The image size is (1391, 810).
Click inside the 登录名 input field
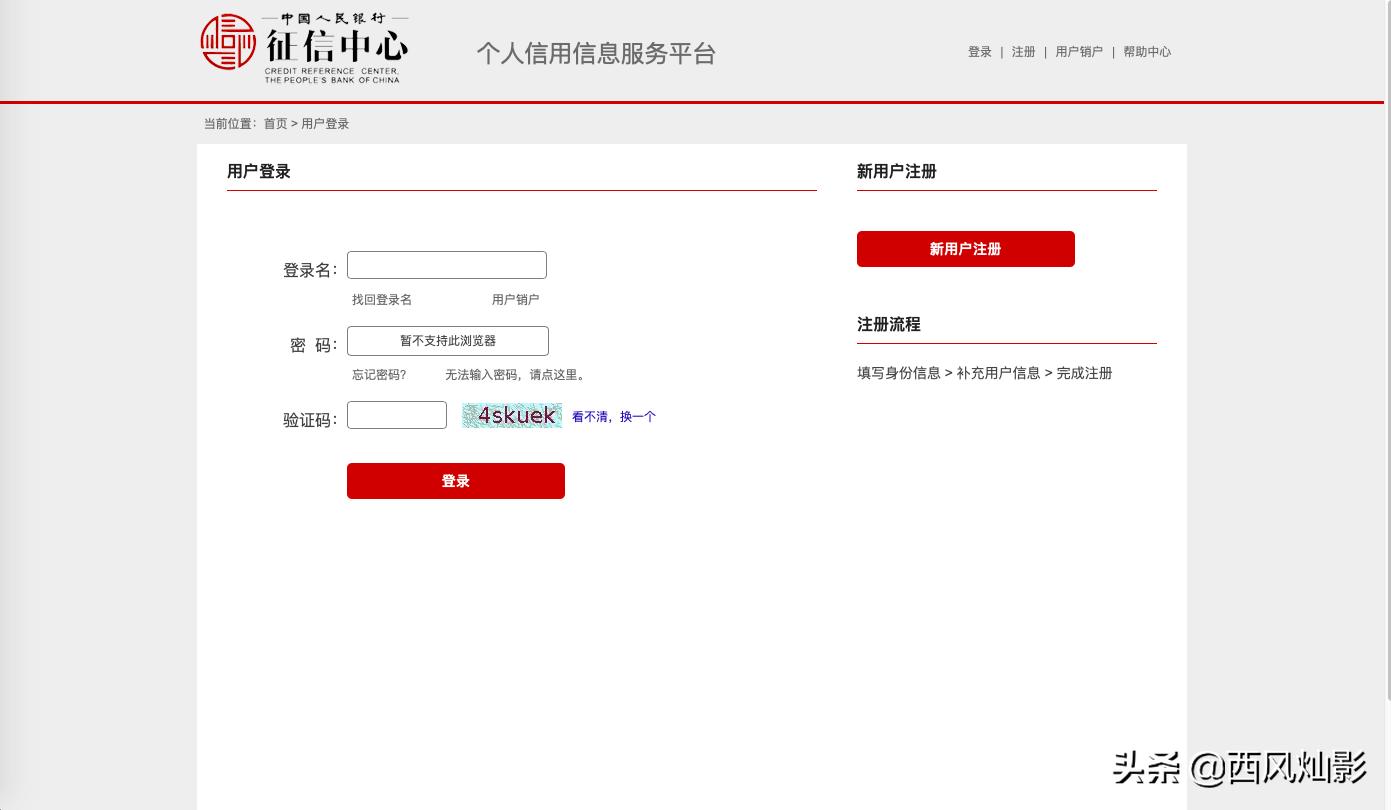(446, 265)
